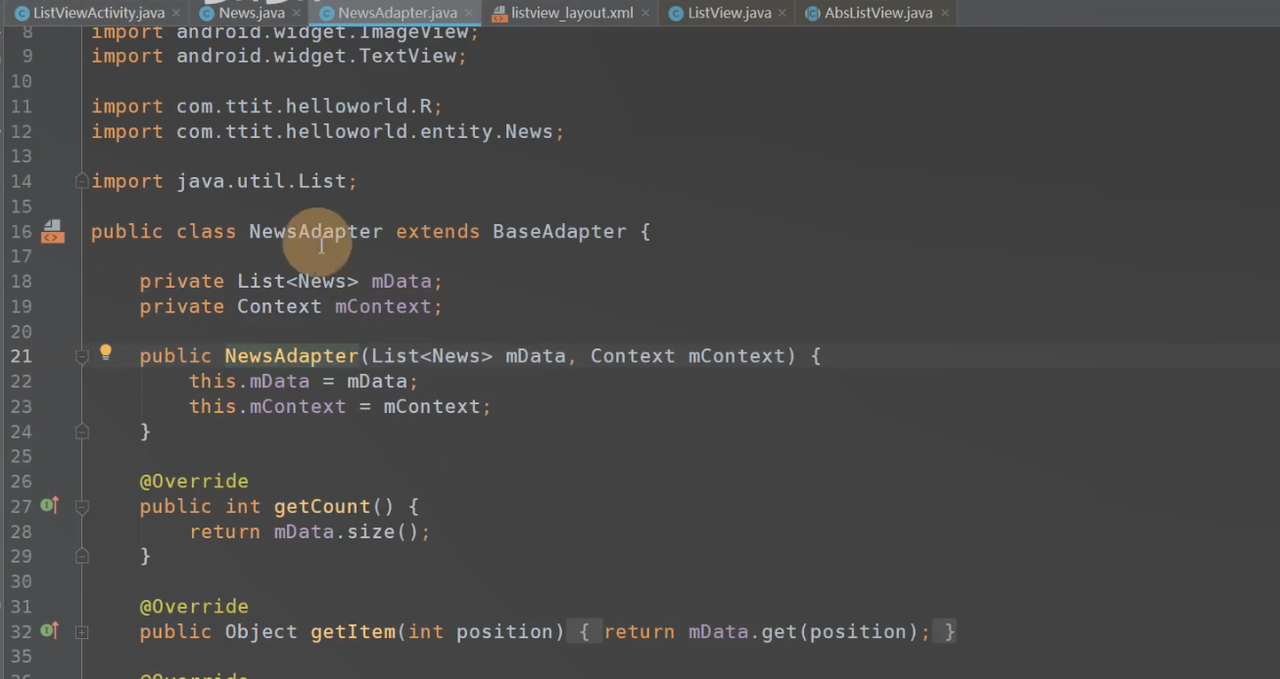Click the getCount end fold marker at line 29
Viewport: 1280px width, 679px height.
tap(82, 556)
